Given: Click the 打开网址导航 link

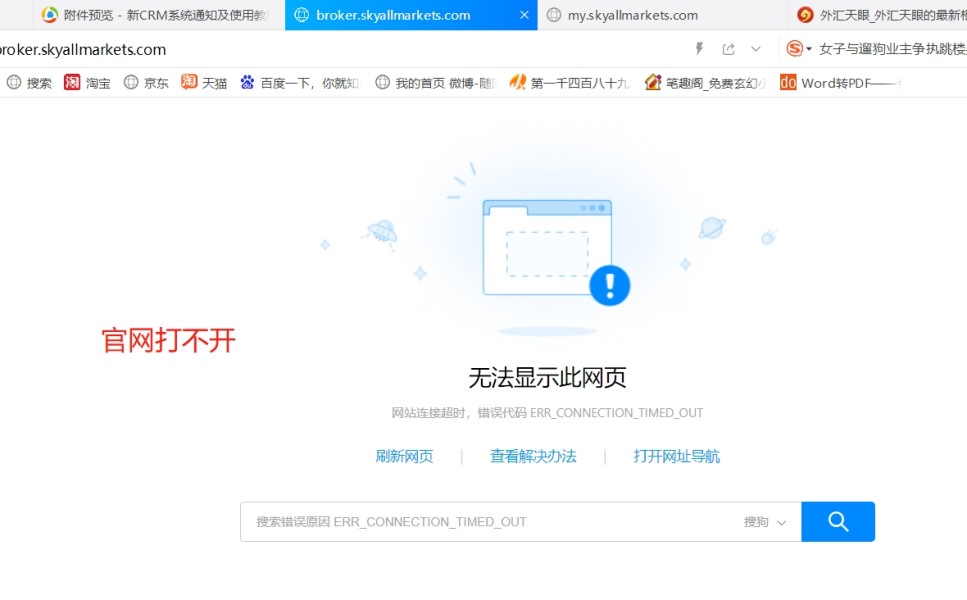Looking at the screenshot, I should point(676,456).
